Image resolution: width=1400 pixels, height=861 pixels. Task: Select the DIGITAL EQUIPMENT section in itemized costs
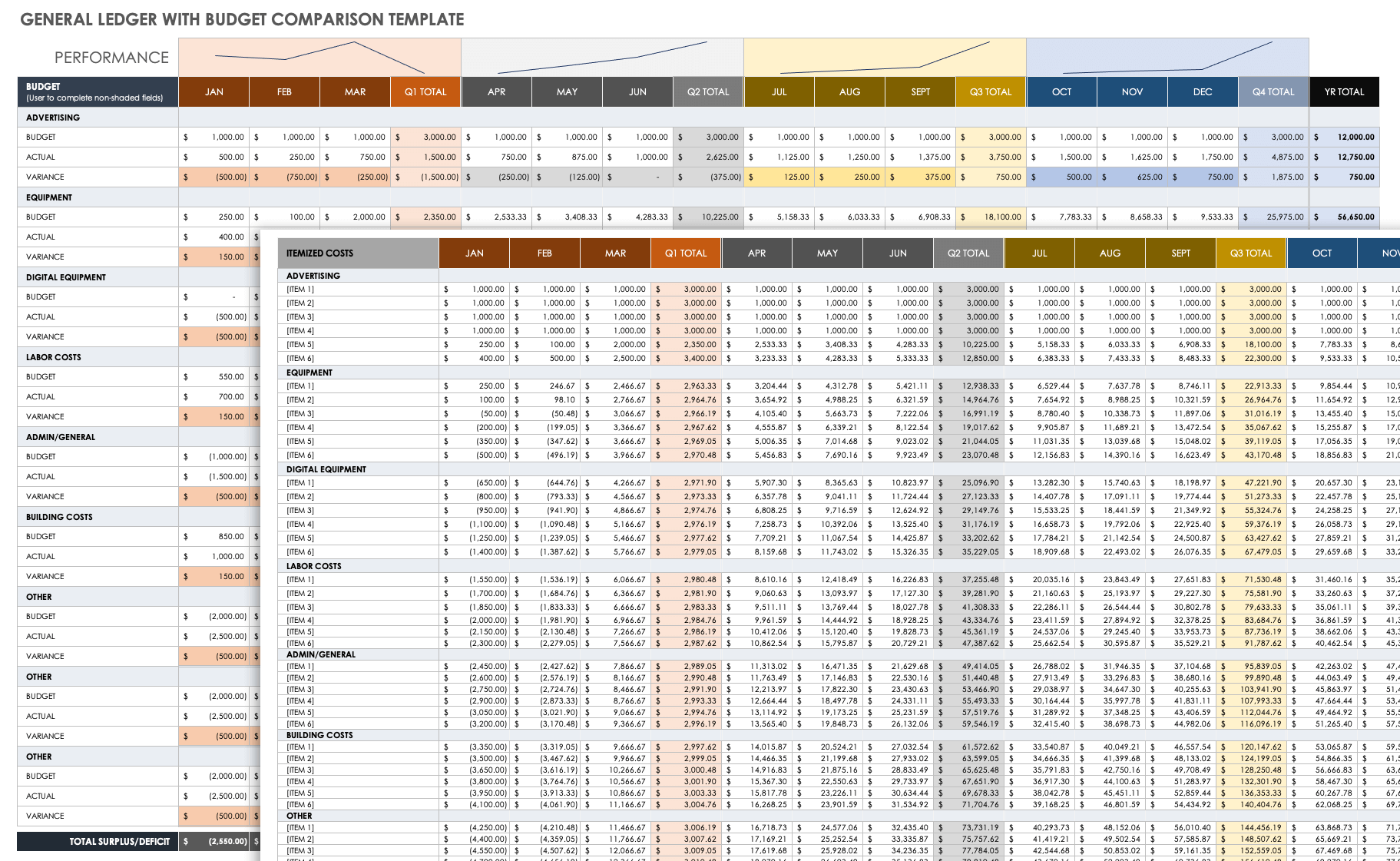click(326, 469)
